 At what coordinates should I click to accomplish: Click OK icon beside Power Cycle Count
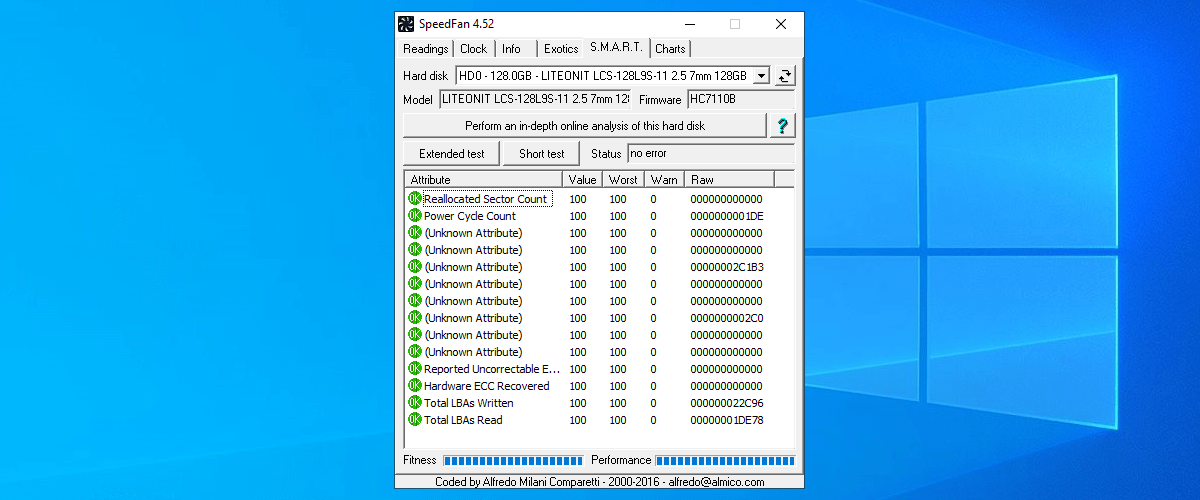tap(415, 215)
